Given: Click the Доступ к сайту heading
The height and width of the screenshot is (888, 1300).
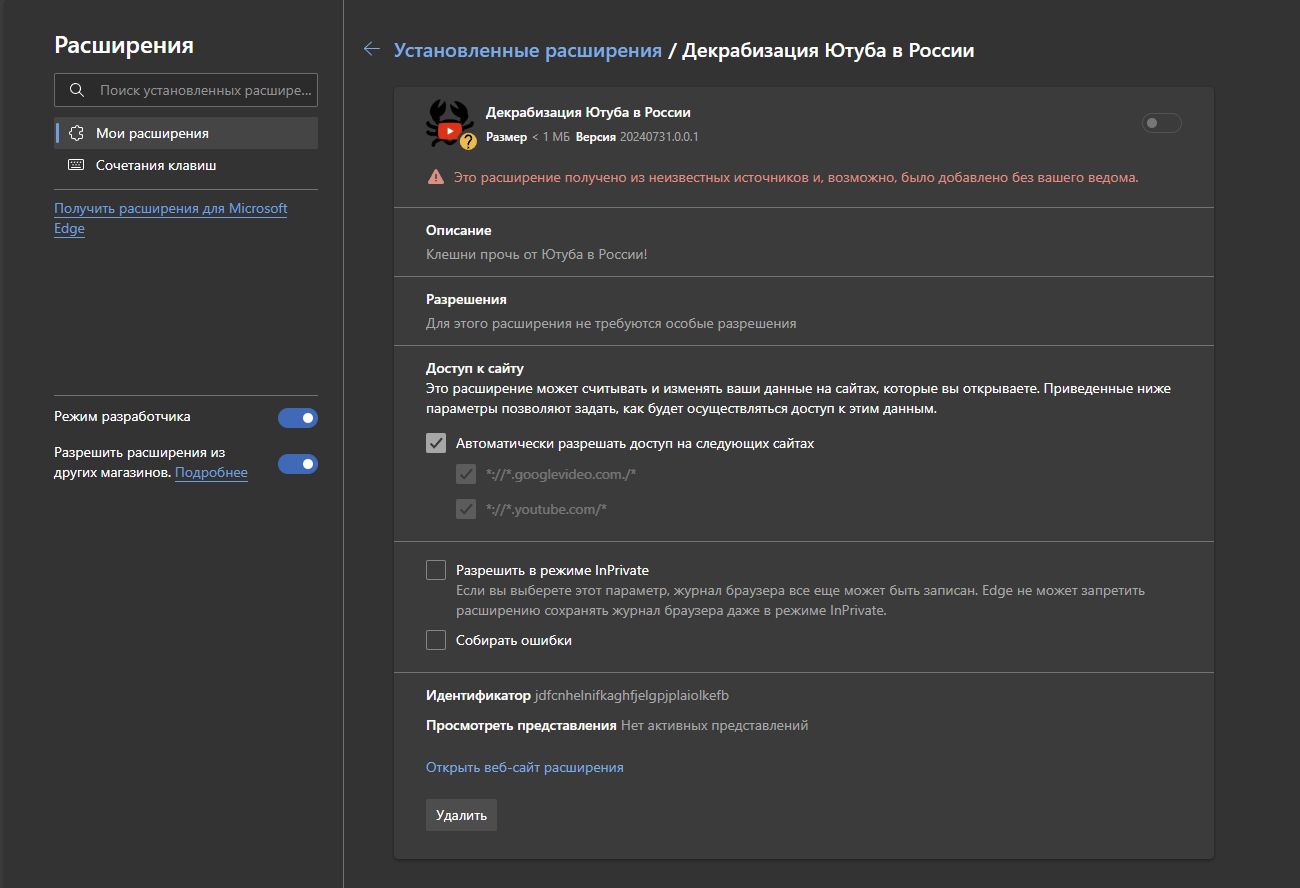Looking at the screenshot, I should tap(475, 368).
